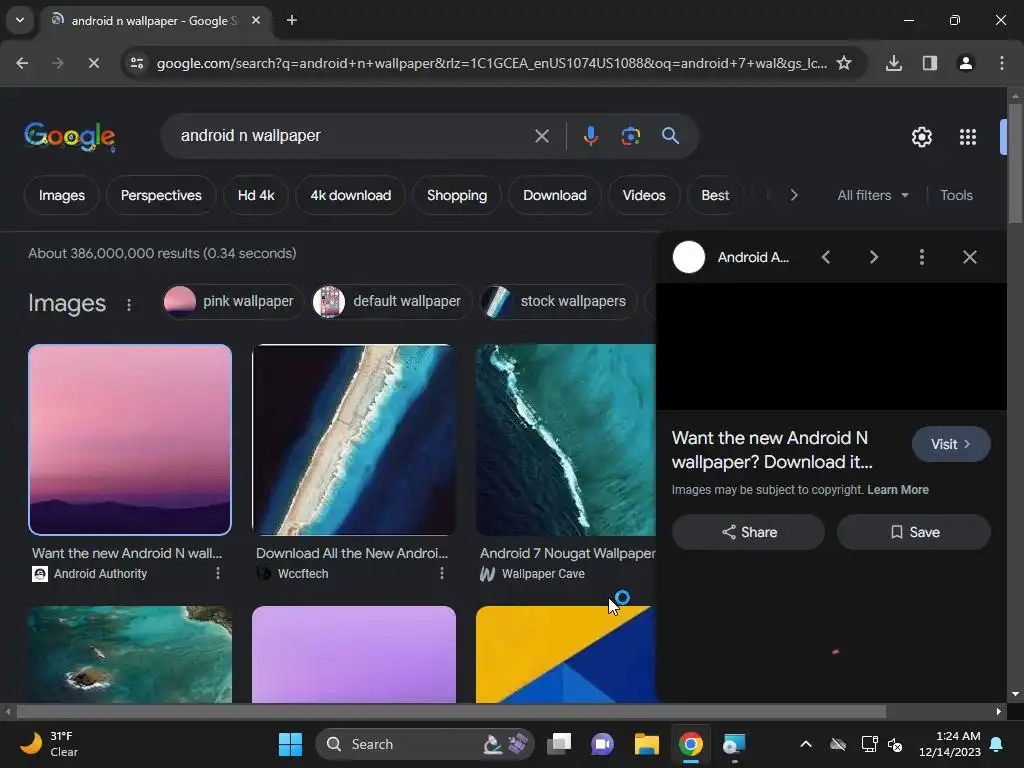Open Windows Start menu
This screenshot has height=768, width=1024.
coord(290,744)
